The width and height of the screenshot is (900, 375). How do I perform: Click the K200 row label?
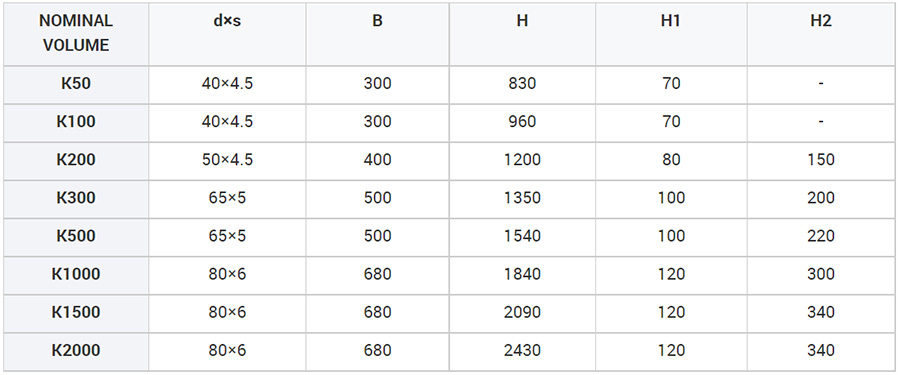76,160
